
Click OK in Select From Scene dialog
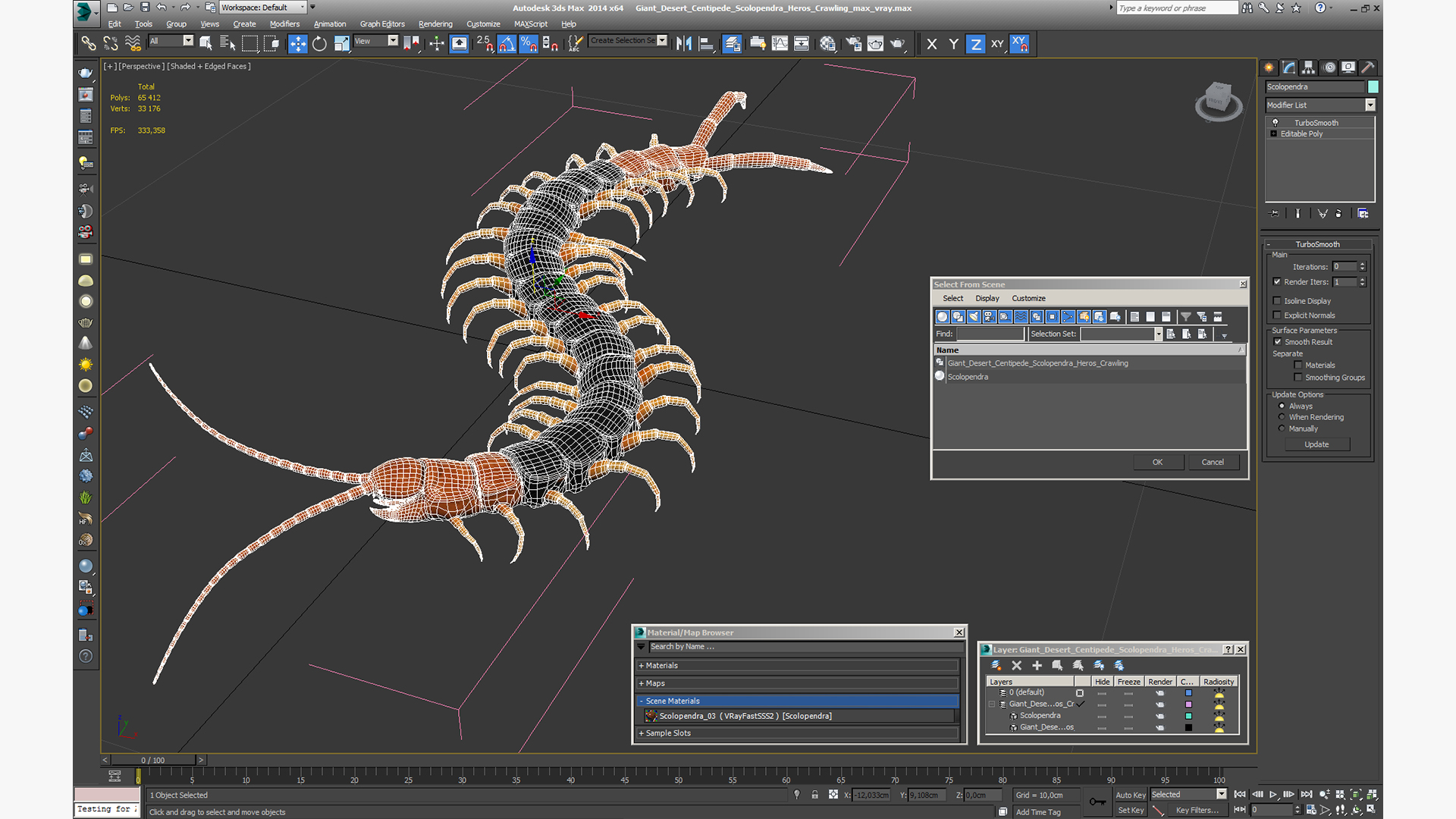click(1157, 463)
